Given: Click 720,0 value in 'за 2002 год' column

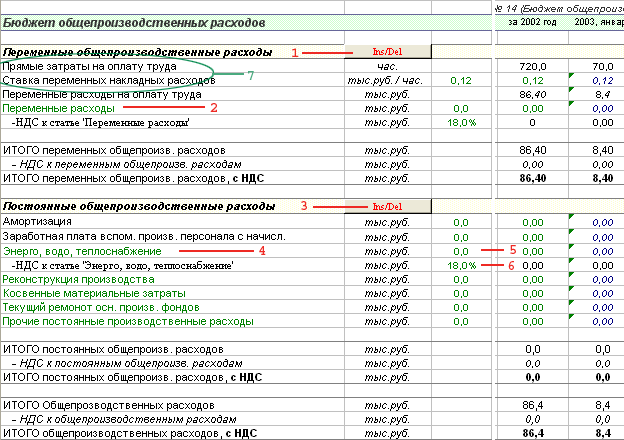Looking at the screenshot, I should (x=533, y=66).
